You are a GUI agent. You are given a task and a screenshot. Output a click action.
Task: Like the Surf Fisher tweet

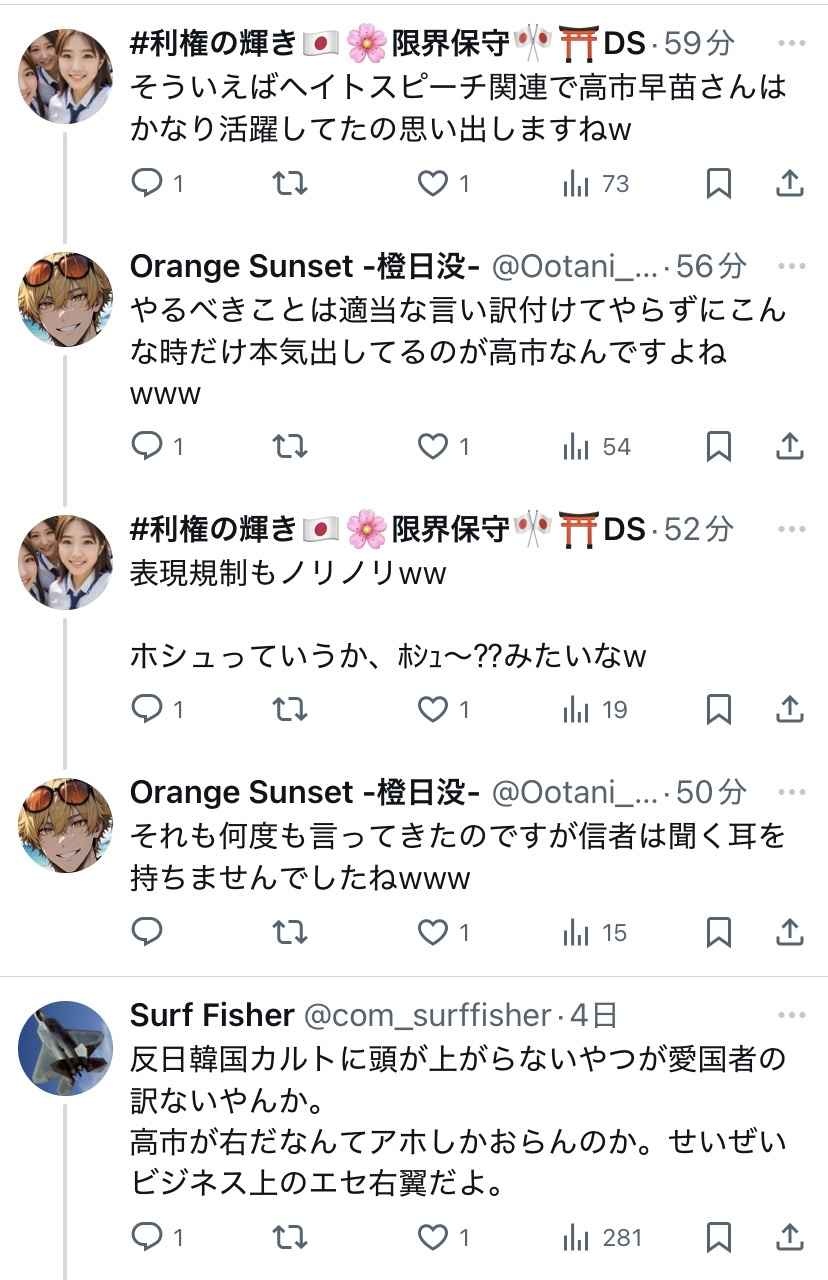coord(433,1237)
